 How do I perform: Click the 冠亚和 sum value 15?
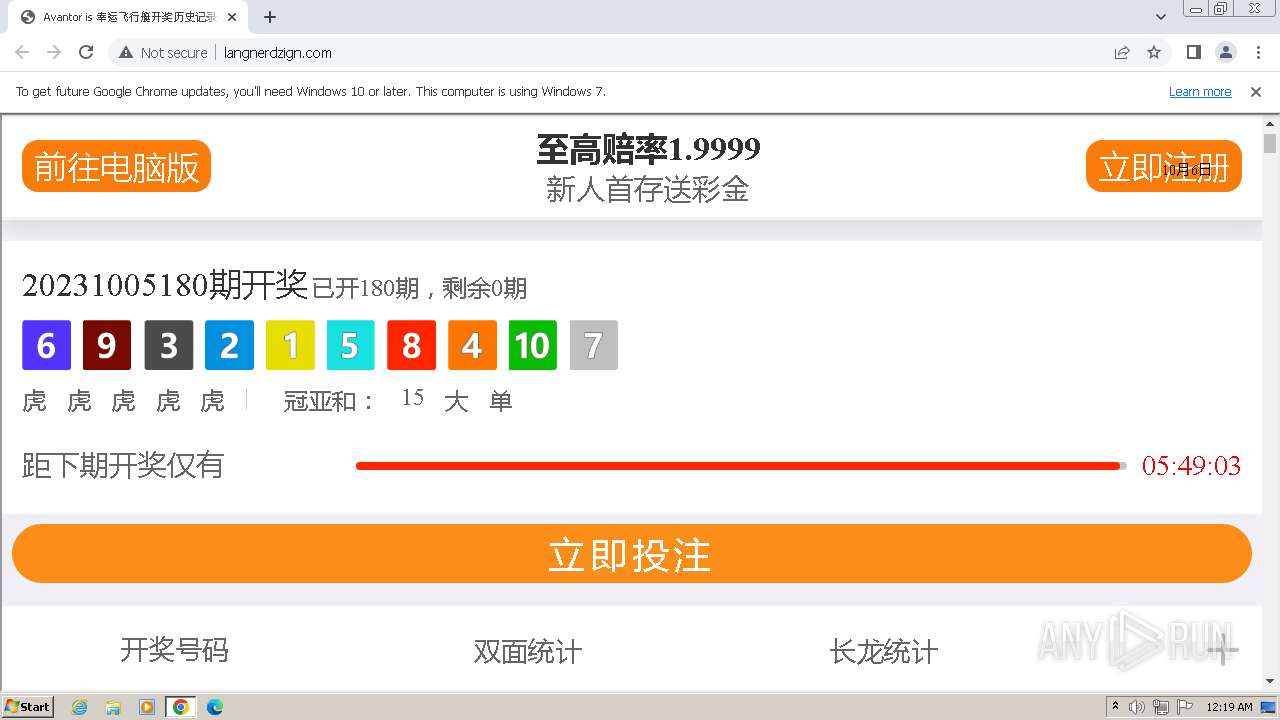(x=413, y=398)
